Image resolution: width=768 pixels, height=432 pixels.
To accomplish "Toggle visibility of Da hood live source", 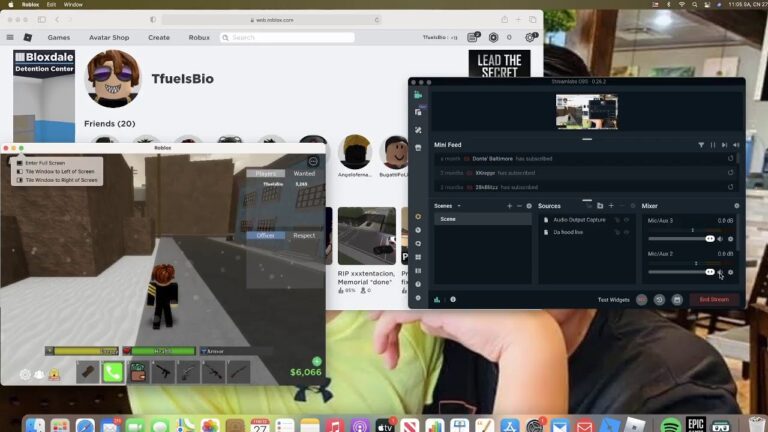I will point(626,232).
